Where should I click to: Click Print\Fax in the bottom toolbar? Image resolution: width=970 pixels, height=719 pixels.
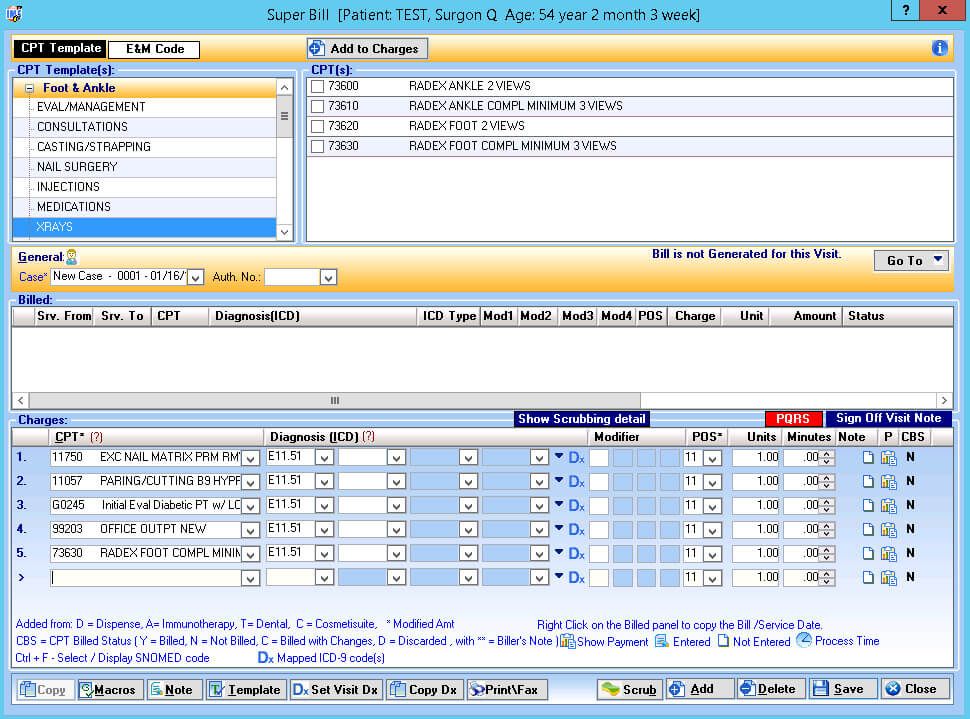tap(507, 689)
